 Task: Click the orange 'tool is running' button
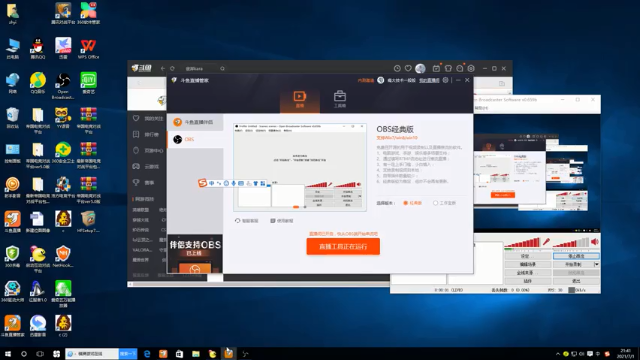coord(343,247)
